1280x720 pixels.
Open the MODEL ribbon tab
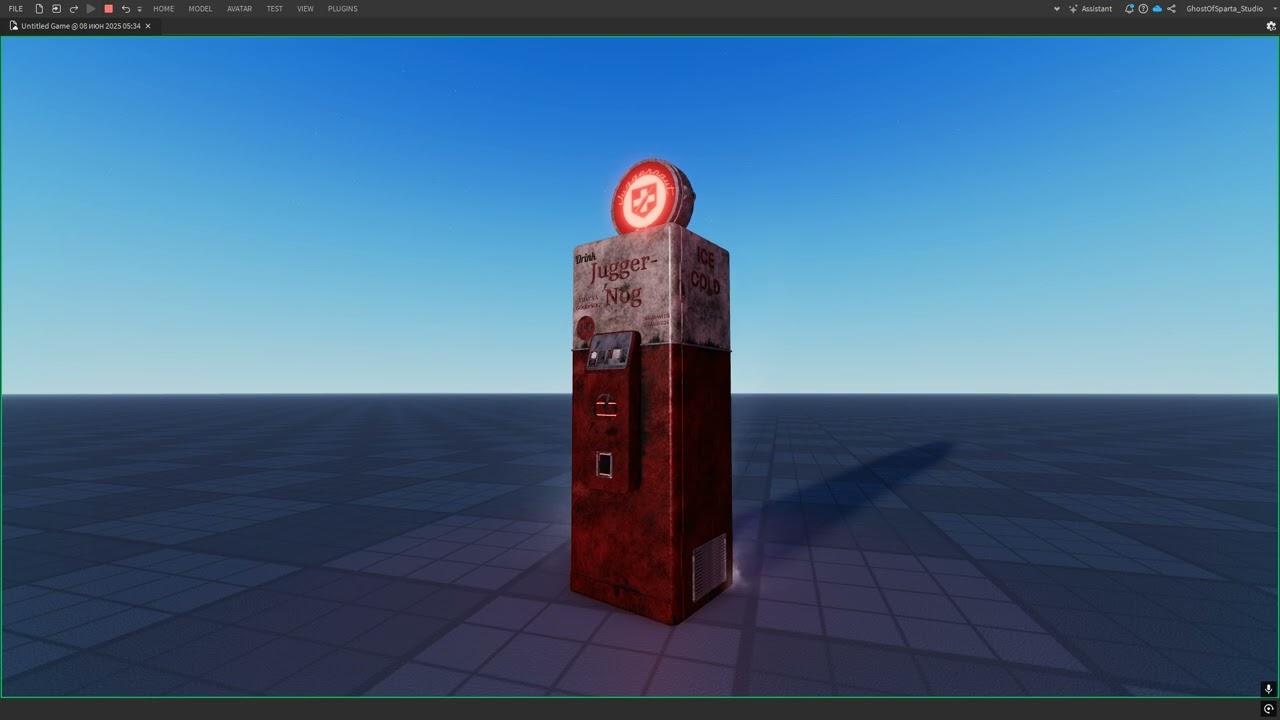coord(200,9)
